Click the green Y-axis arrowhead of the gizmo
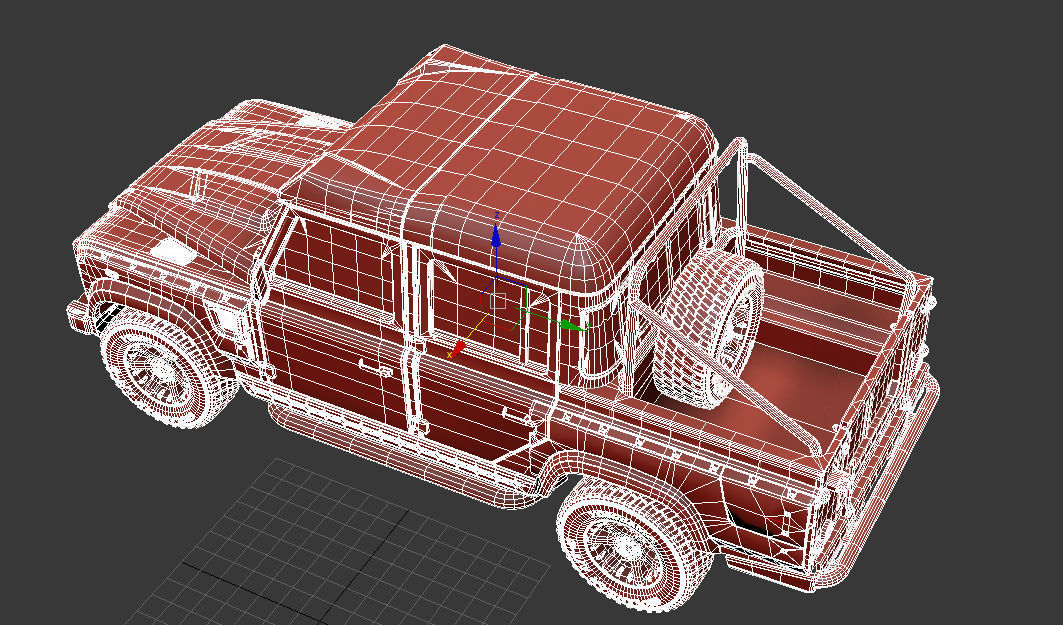The width and height of the screenshot is (1063, 625). [573, 325]
